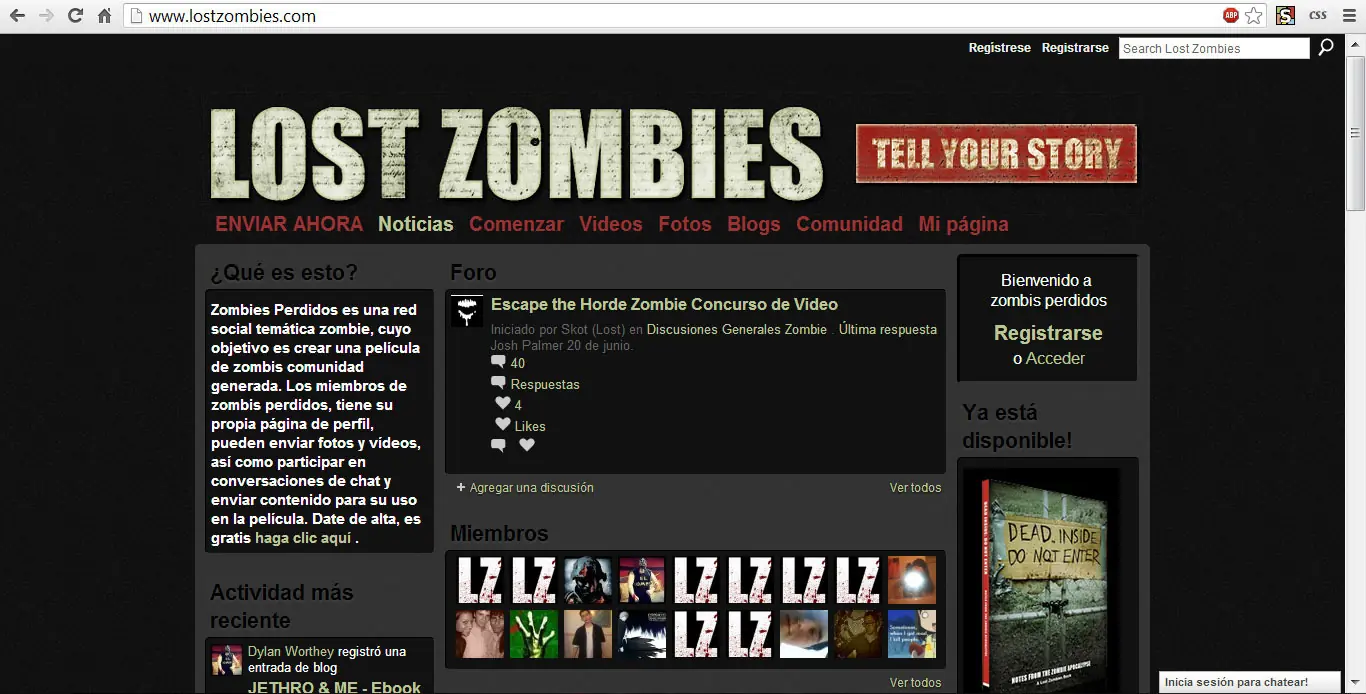Click the heart icon next to Likes
The image size is (1366, 694).
click(x=503, y=425)
